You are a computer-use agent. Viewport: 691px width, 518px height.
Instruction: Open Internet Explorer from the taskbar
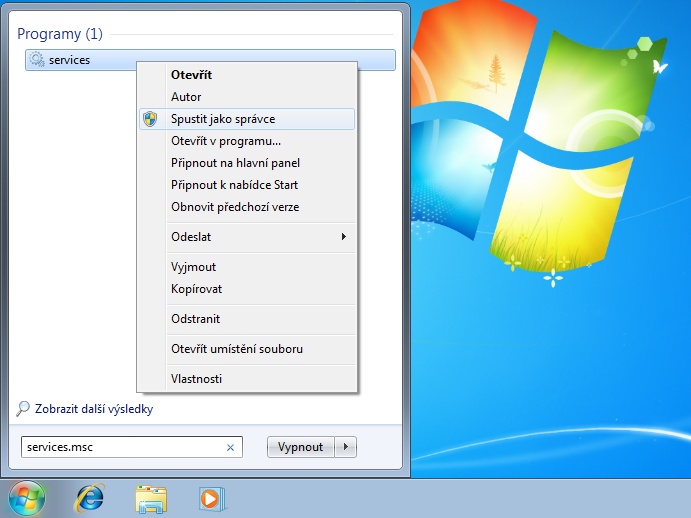click(90, 496)
